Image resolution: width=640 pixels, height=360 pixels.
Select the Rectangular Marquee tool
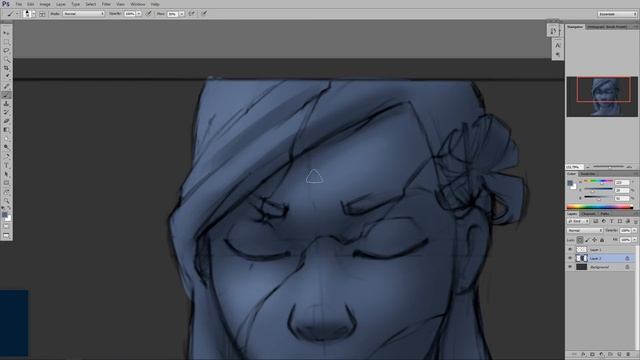pos(6,42)
